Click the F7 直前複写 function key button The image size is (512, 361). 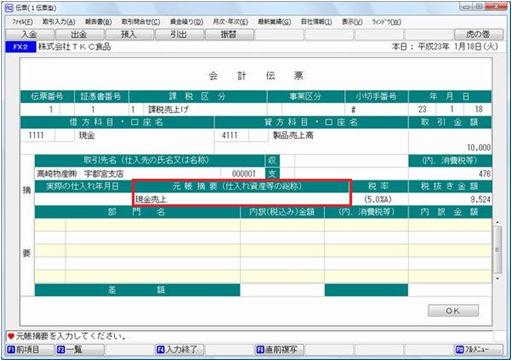[280, 349]
